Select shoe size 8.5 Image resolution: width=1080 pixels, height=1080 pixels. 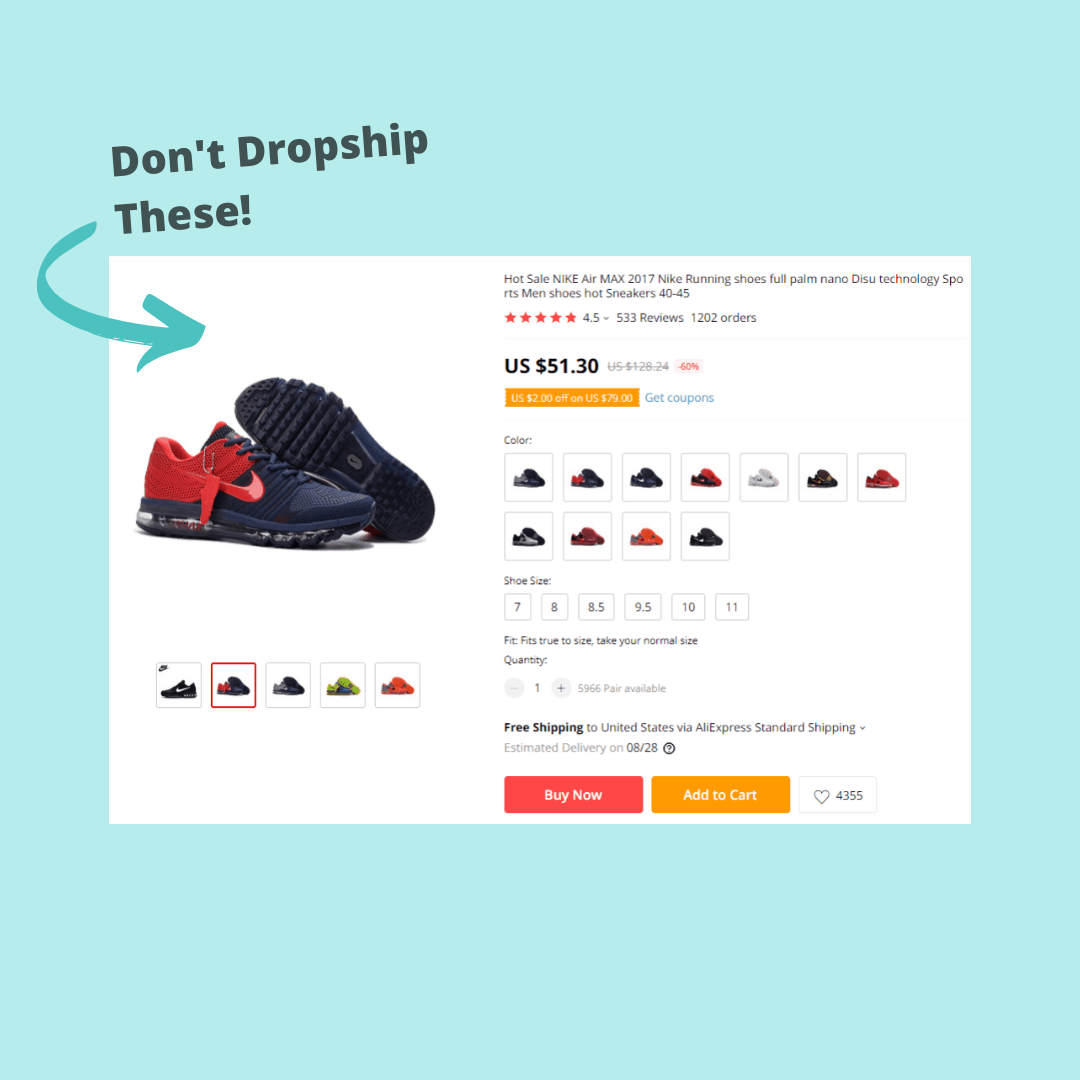(x=596, y=607)
